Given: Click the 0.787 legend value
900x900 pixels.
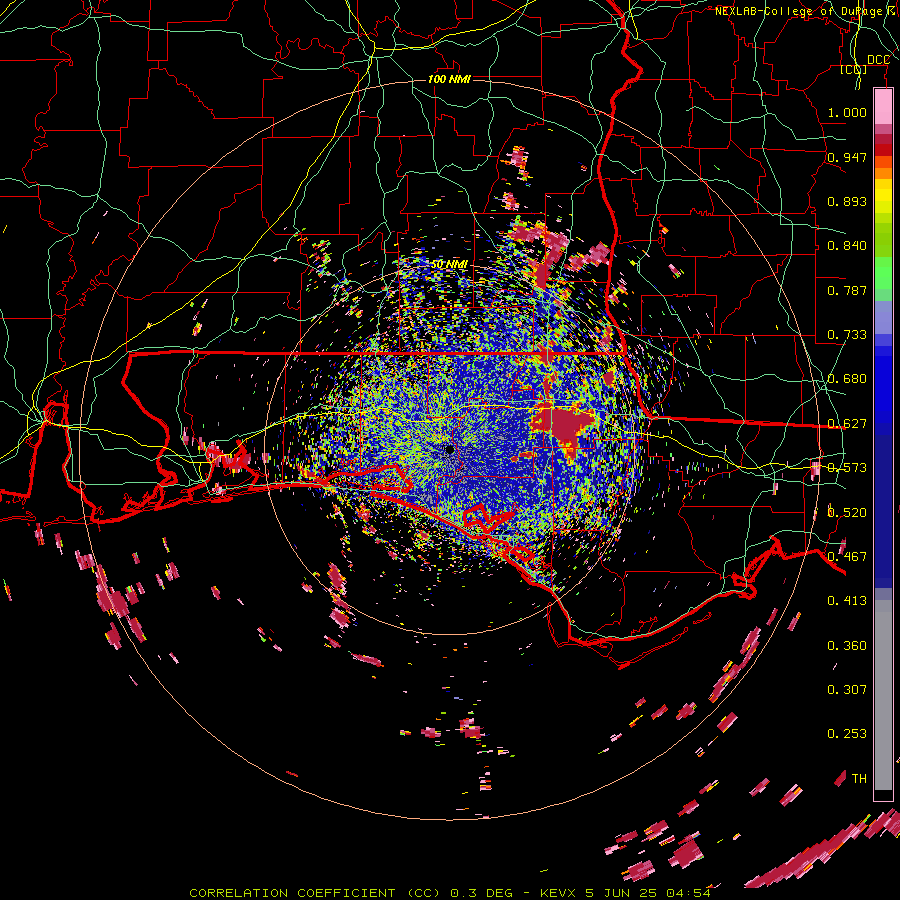Looking at the screenshot, I should click(847, 290).
